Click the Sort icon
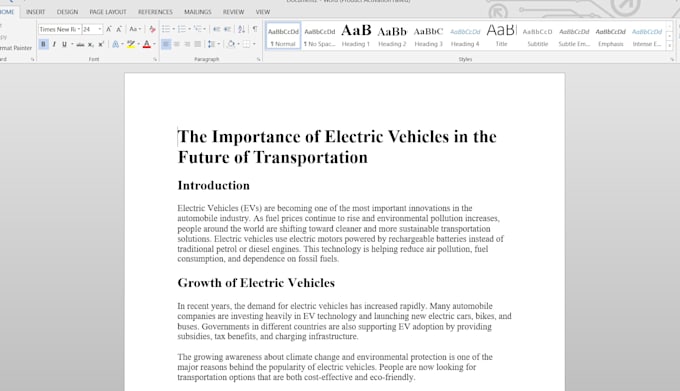 point(242,29)
